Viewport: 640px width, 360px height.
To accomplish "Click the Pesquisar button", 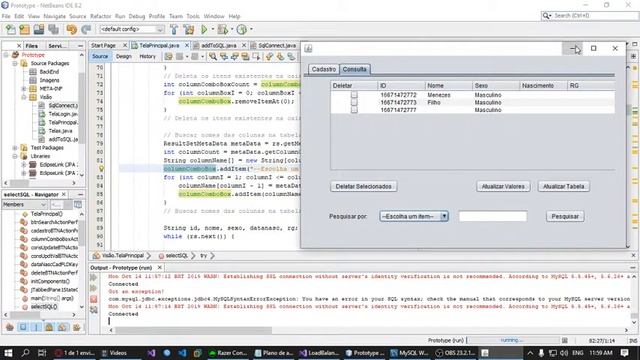I will click(565, 216).
